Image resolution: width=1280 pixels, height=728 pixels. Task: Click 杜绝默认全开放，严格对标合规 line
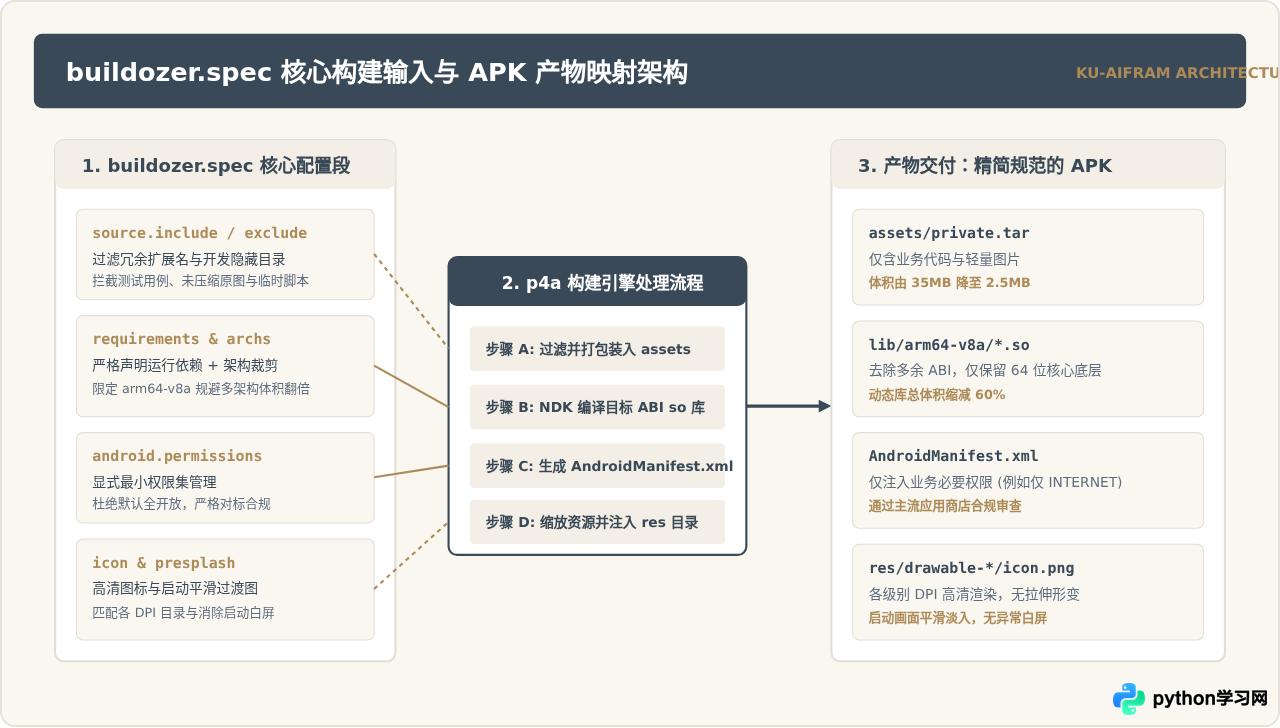[181, 504]
